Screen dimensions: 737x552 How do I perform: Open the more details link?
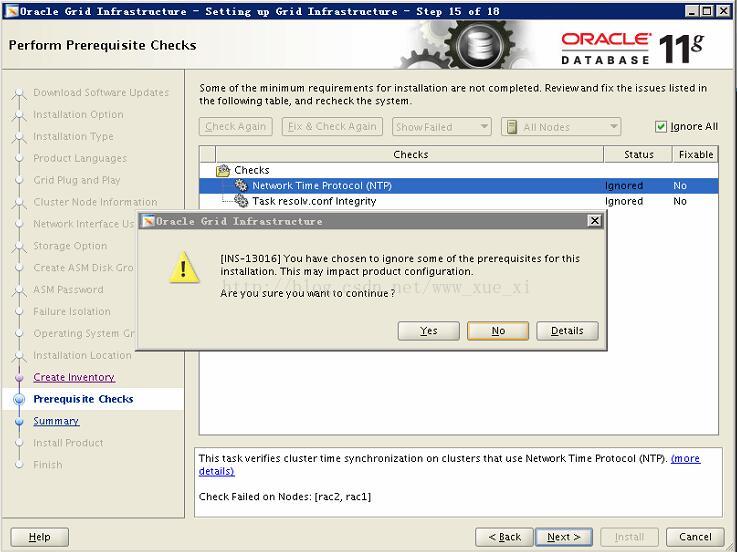tap(685, 458)
